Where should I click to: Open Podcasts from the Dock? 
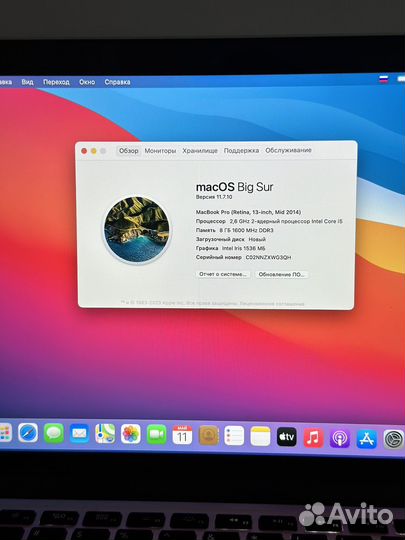(340, 438)
